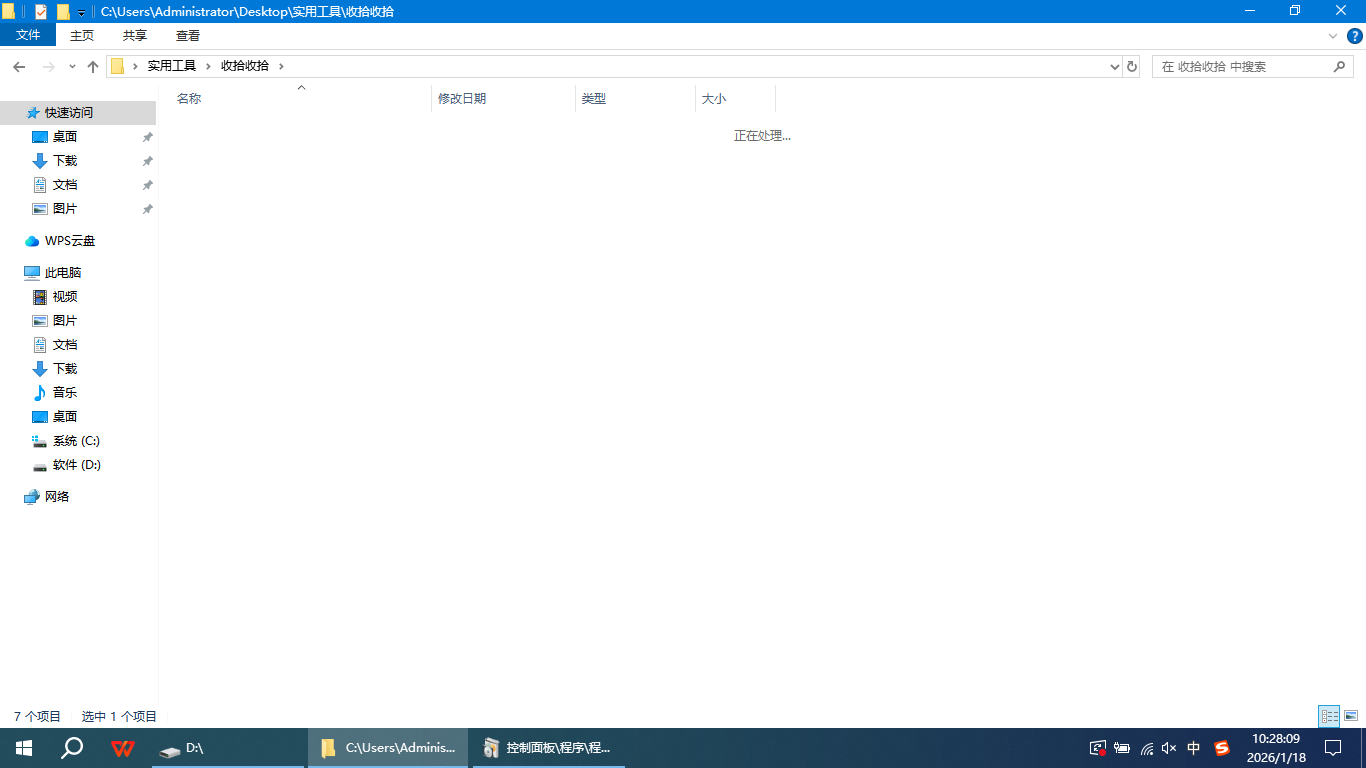Image resolution: width=1366 pixels, height=768 pixels.
Task: Switch to the 查看 ribbon tab
Action: click(x=188, y=35)
